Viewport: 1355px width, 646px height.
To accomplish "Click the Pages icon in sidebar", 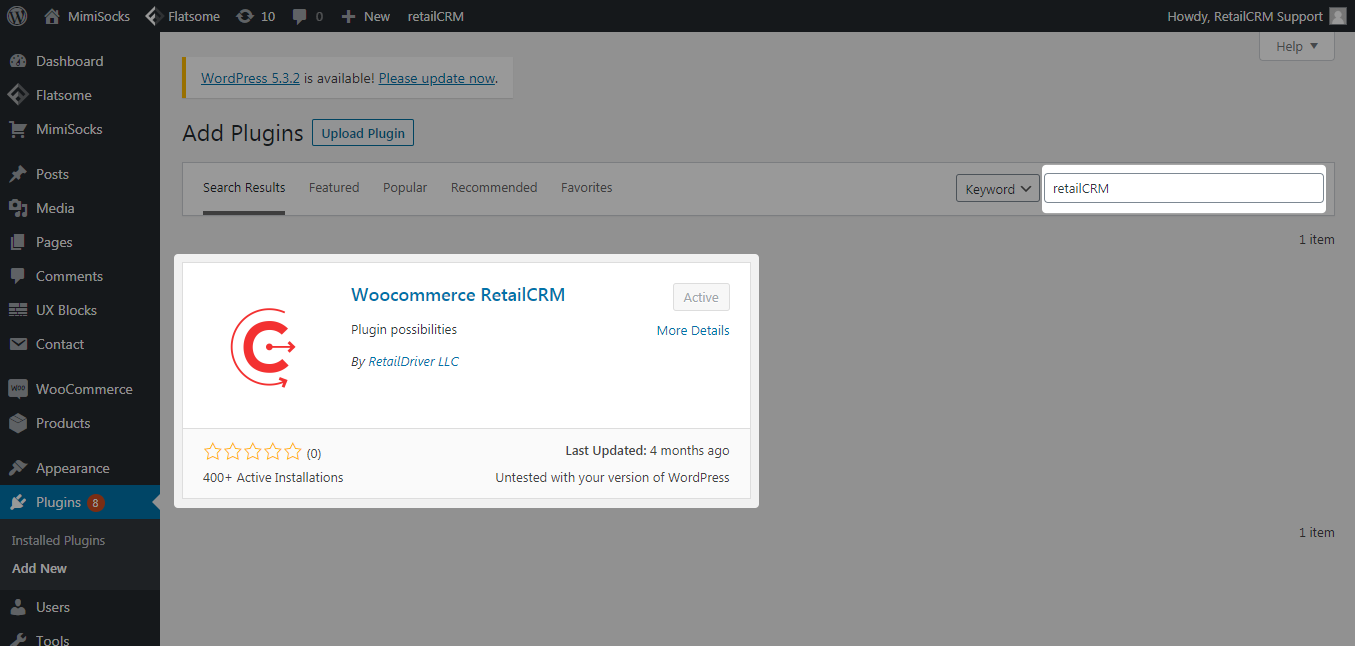I will pos(18,242).
